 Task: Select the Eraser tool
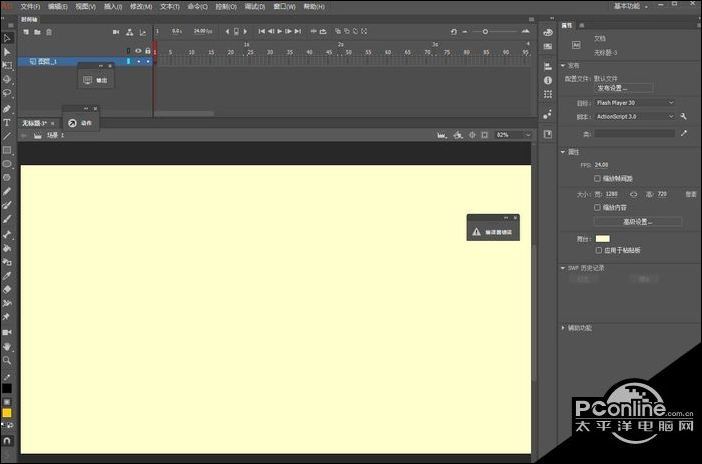(7, 289)
